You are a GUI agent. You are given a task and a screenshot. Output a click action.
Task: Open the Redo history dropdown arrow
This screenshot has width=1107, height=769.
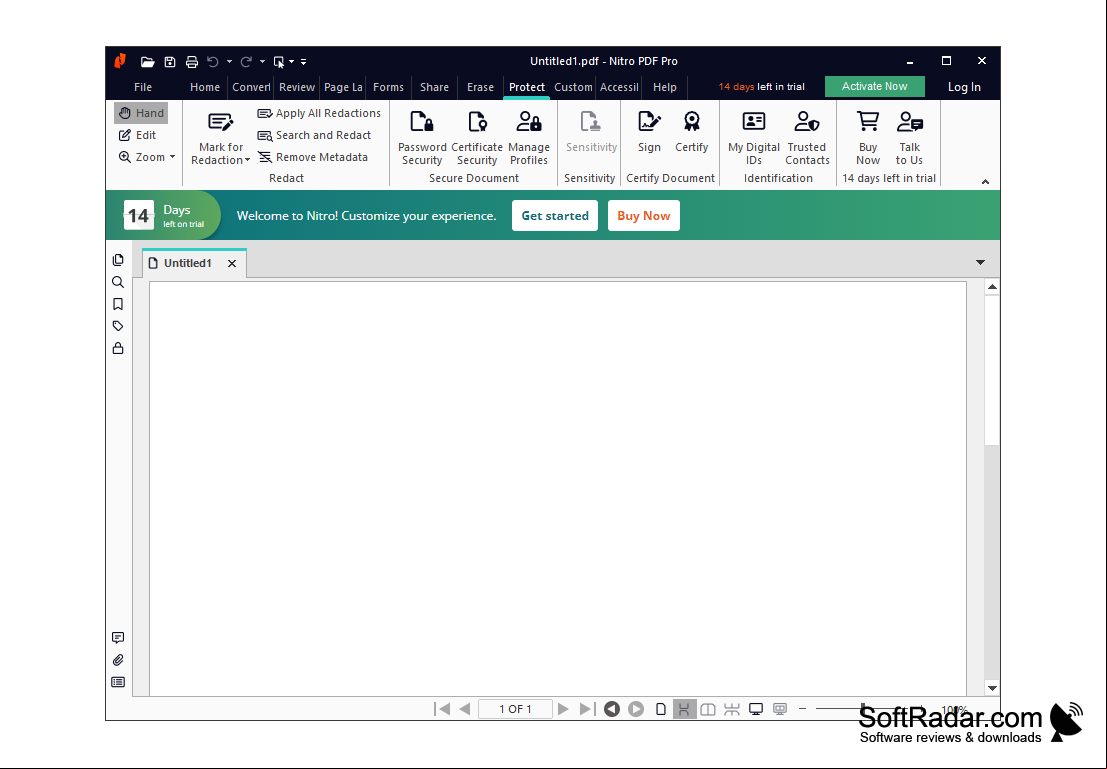(262, 61)
